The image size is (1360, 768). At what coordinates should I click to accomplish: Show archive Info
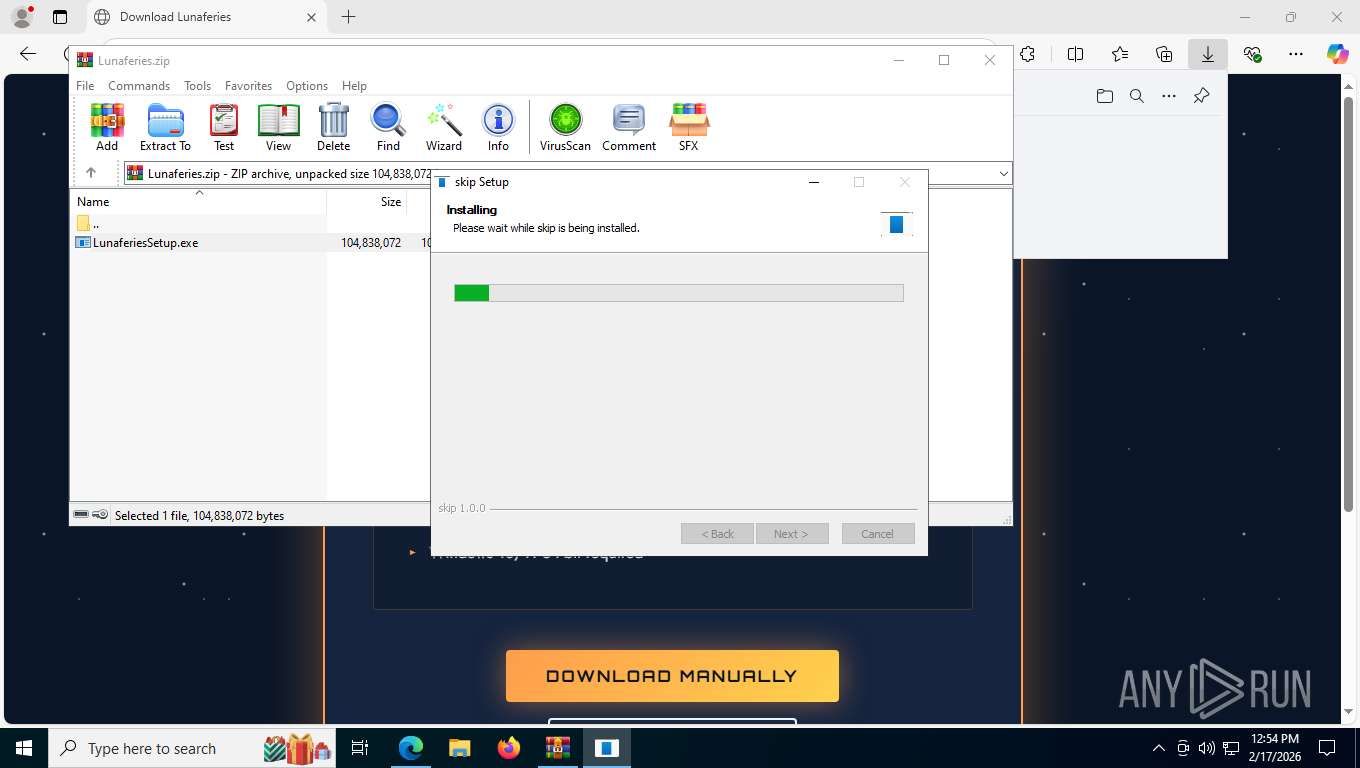click(x=498, y=127)
